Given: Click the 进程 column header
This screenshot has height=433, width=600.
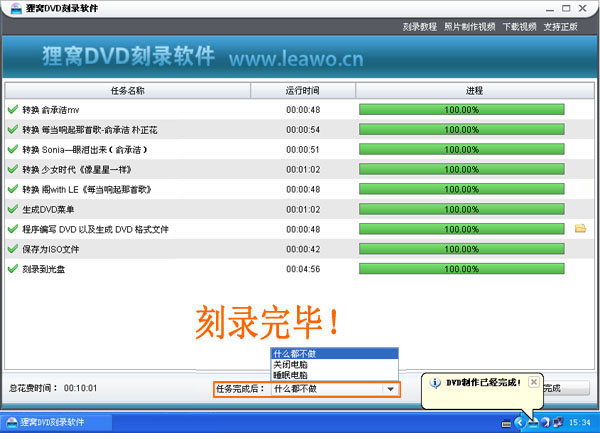Looking at the screenshot, I should click(474, 91).
